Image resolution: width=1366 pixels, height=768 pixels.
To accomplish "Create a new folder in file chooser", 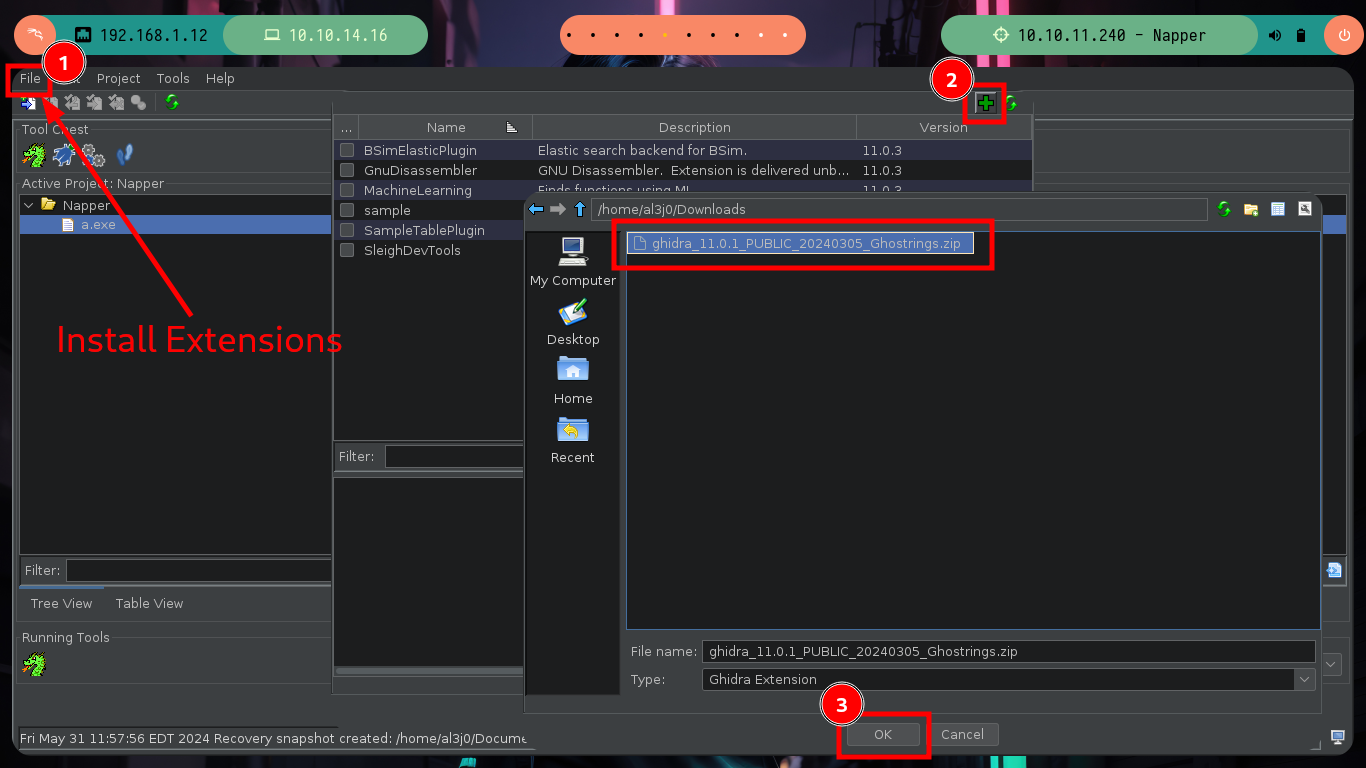I will pos(1251,209).
